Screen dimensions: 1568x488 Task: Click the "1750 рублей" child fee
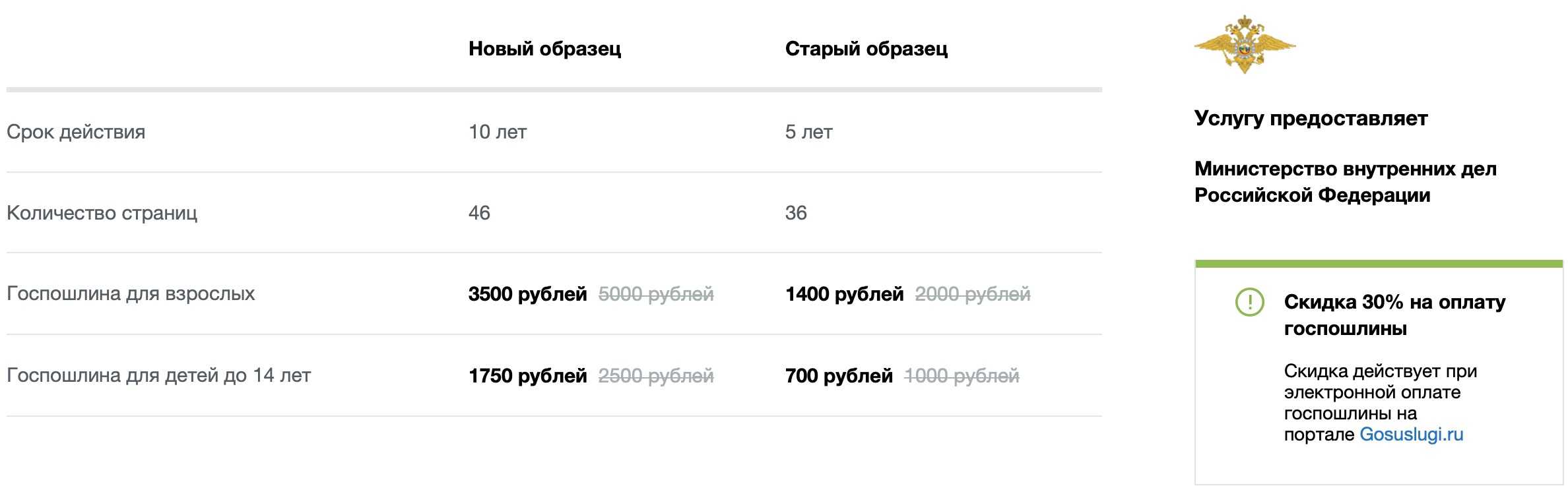tap(527, 376)
